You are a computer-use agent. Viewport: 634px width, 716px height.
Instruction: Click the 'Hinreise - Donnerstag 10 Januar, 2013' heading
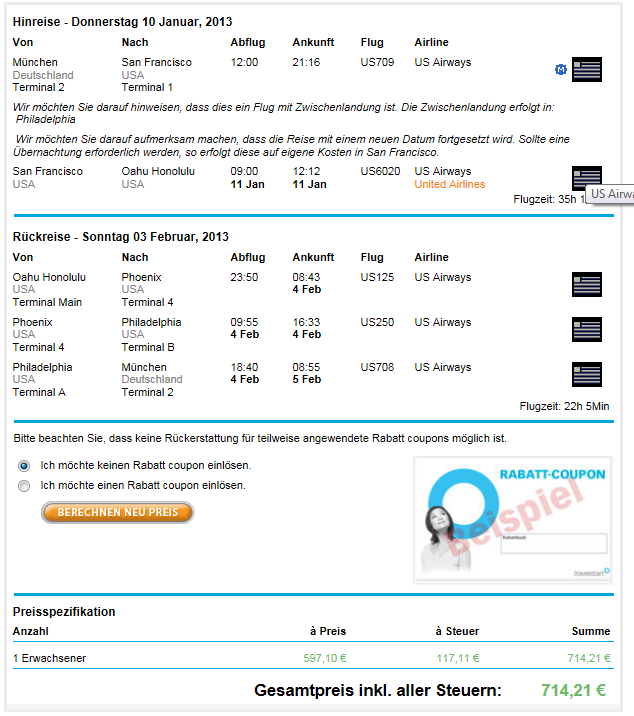(122, 22)
